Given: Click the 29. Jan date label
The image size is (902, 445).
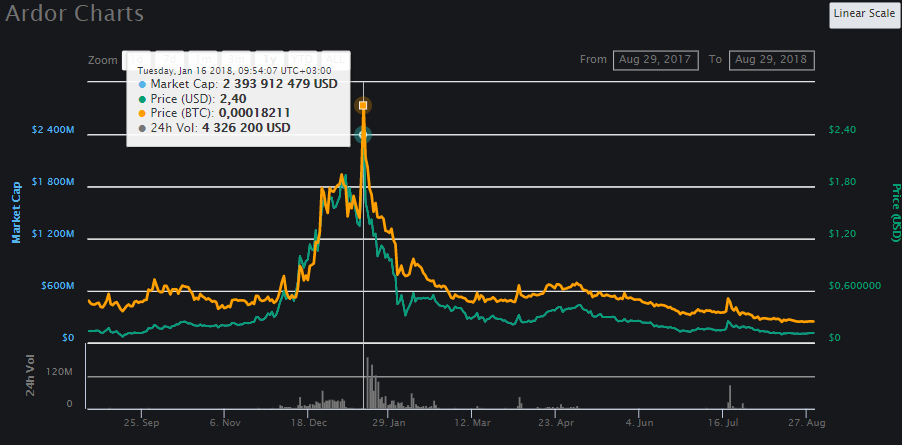Looking at the screenshot, I should (x=389, y=423).
